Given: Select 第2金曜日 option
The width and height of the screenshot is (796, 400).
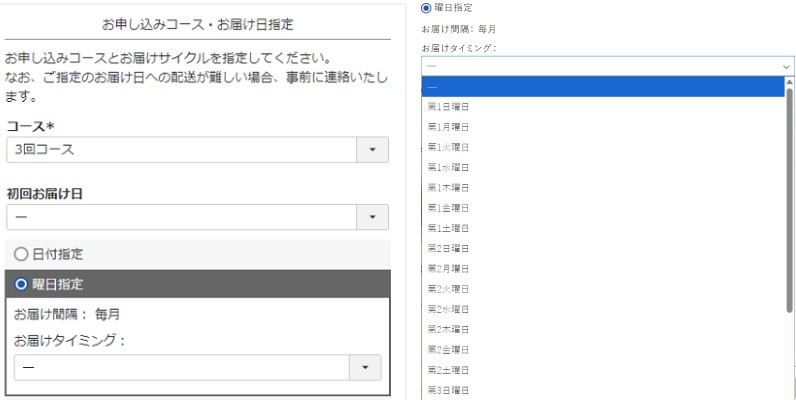Looking at the screenshot, I should 448,349.
